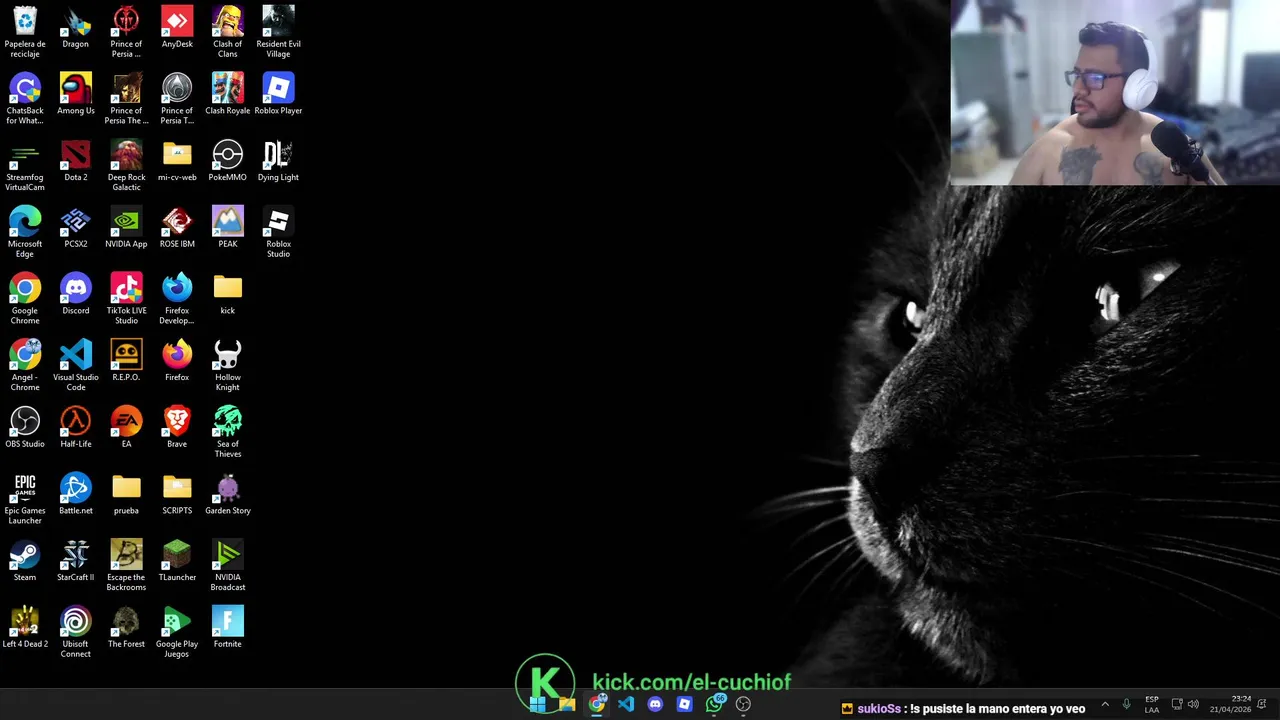Select the Resident Evil Village icon

278,32
